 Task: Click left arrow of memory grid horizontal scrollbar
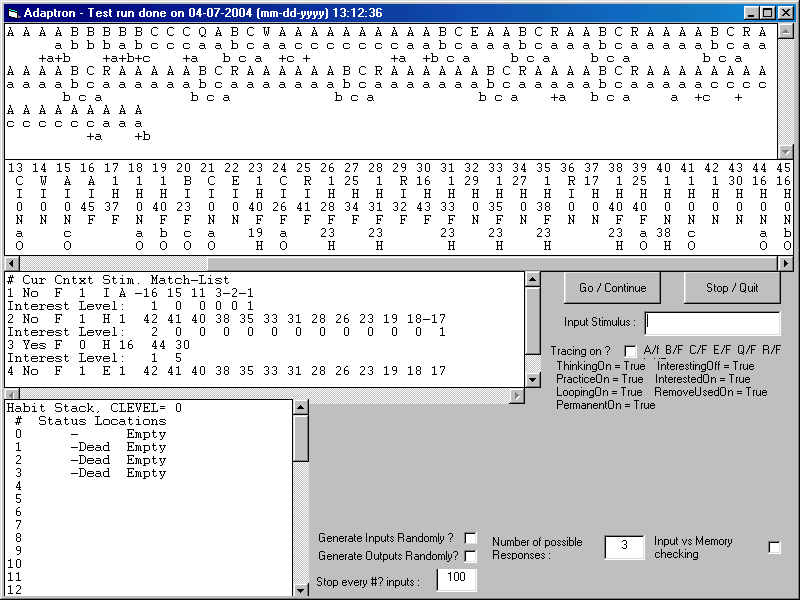11,263
